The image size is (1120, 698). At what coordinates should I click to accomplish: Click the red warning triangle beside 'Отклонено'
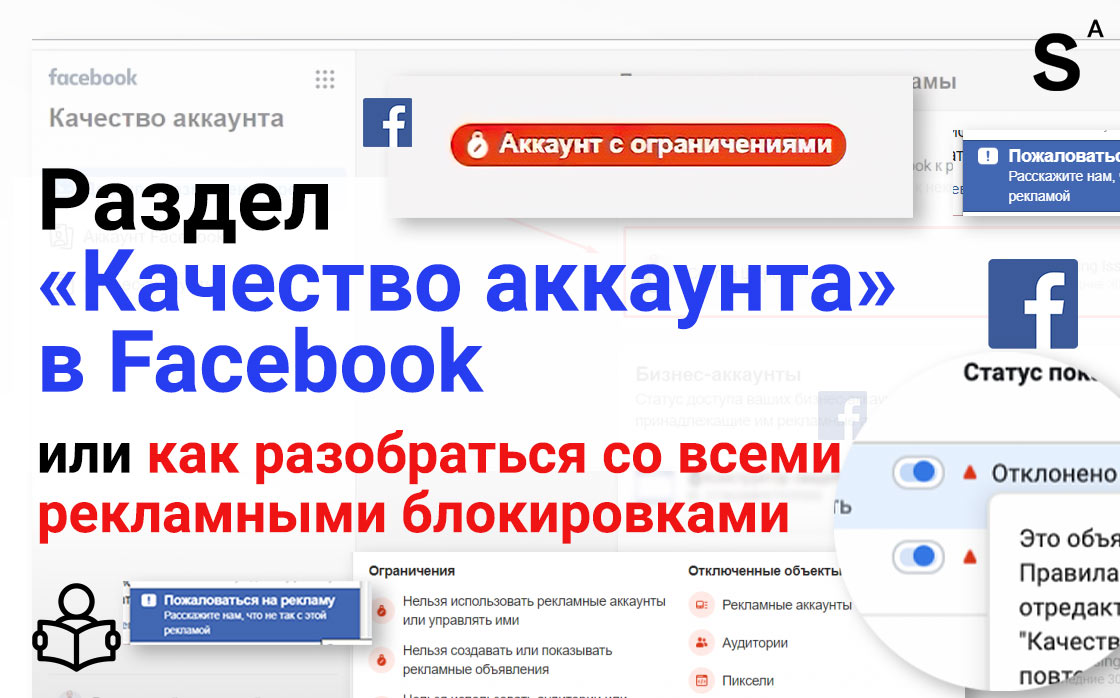tap(969, 472)
